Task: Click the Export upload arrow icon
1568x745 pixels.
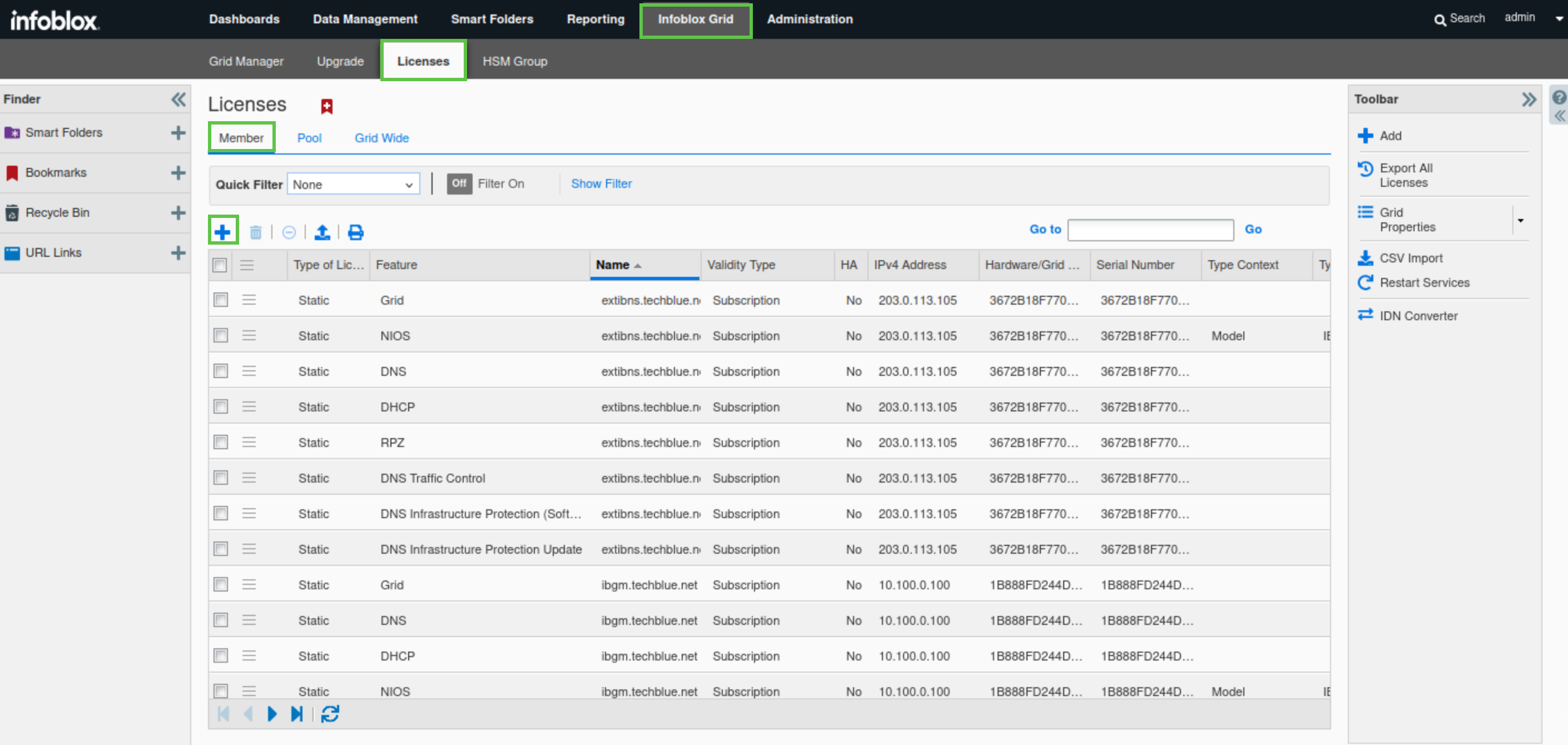Action: pos(322,232)
